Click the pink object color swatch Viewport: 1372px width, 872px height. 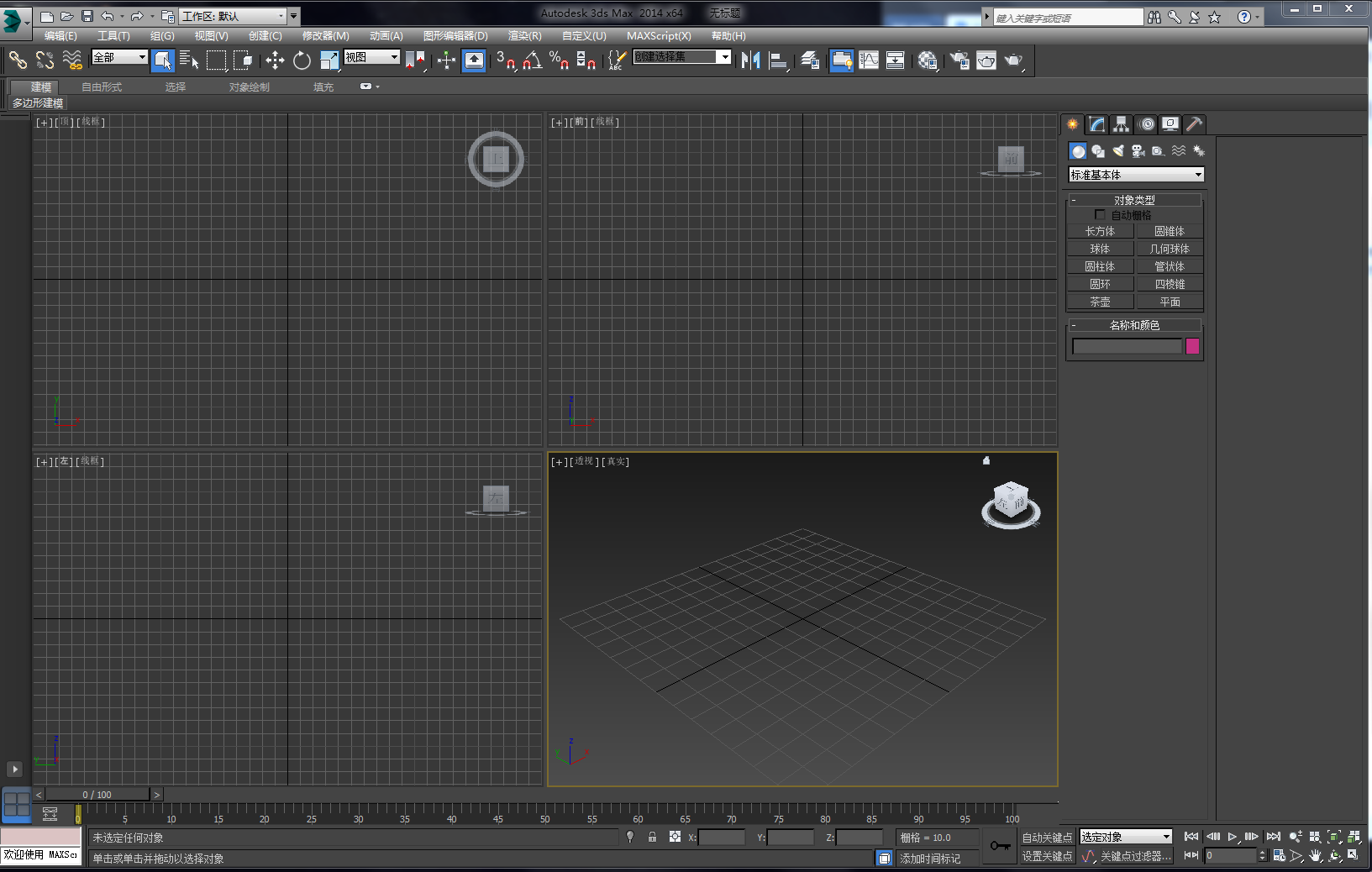click(1192, 346)
